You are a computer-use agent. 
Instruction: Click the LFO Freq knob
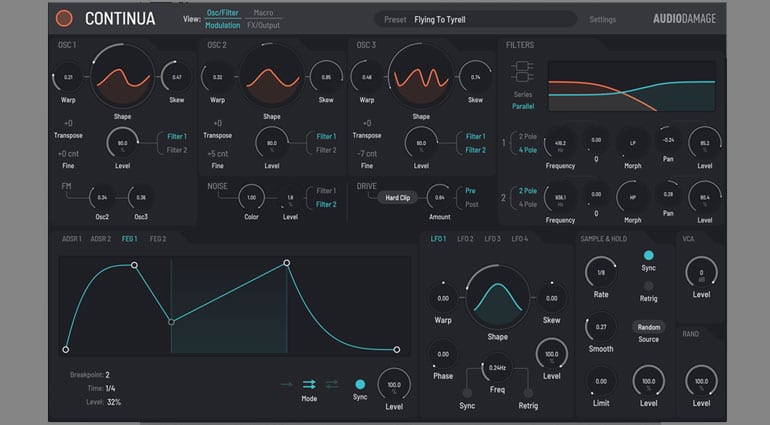point(497,368)
